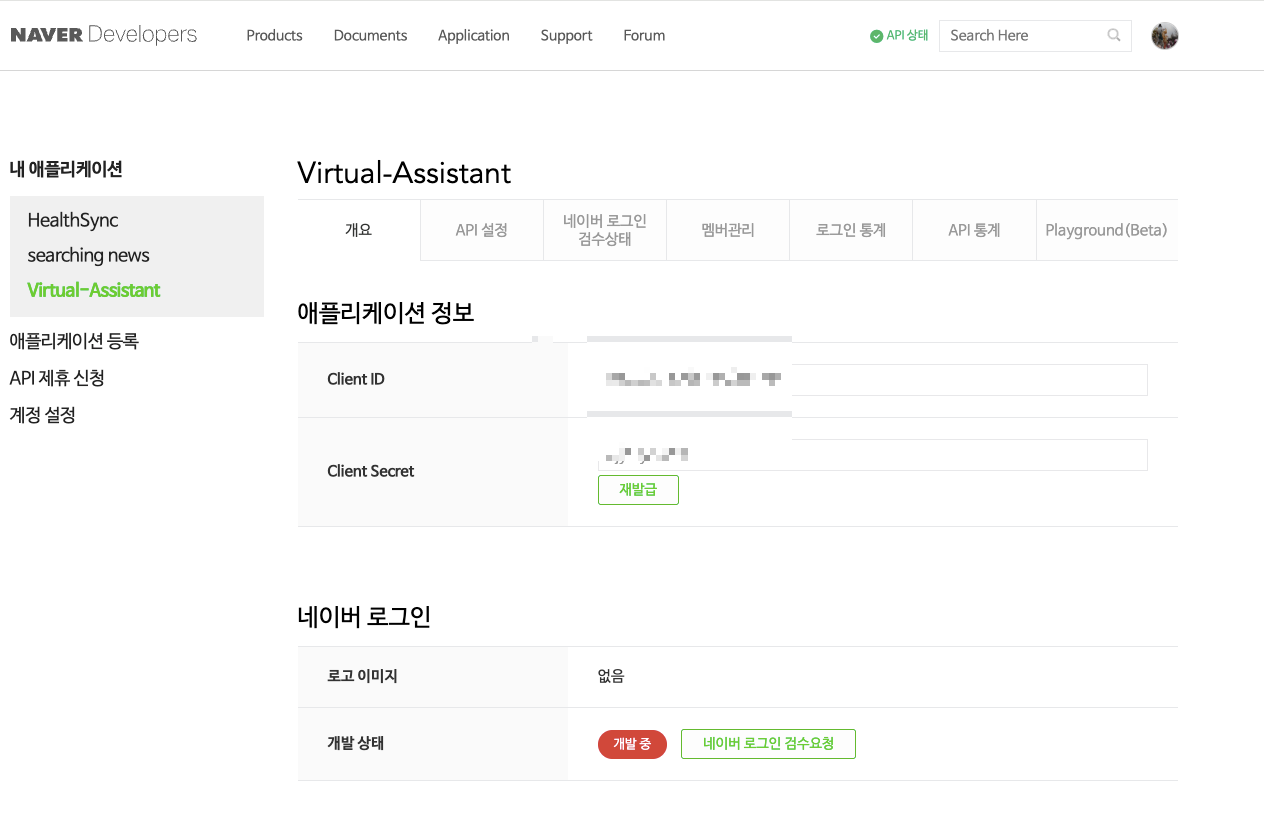Switch to the API 통계 tab
This screenshot has width=1264, height=836.
point(974,230)
